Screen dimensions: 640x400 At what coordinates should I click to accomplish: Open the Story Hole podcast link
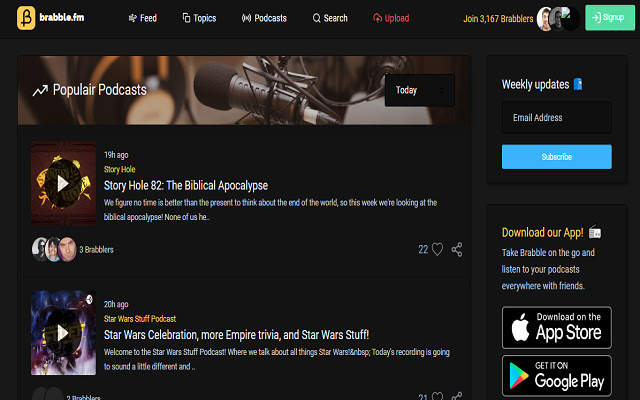[x=120, y=169]
